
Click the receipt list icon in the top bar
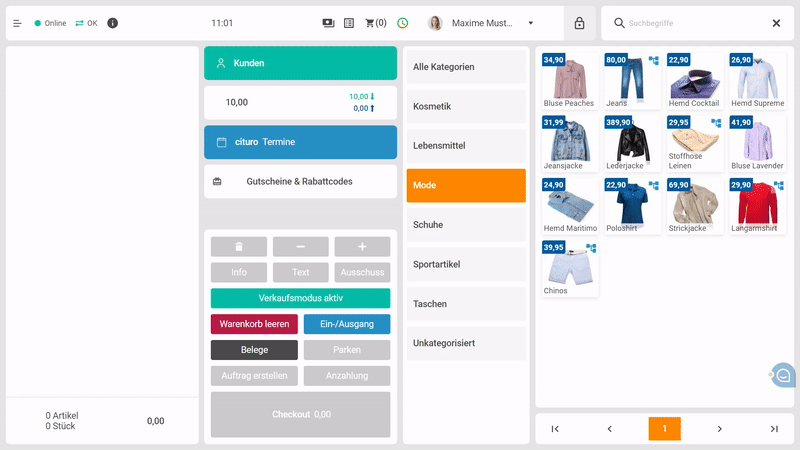(x=349, y=23)
